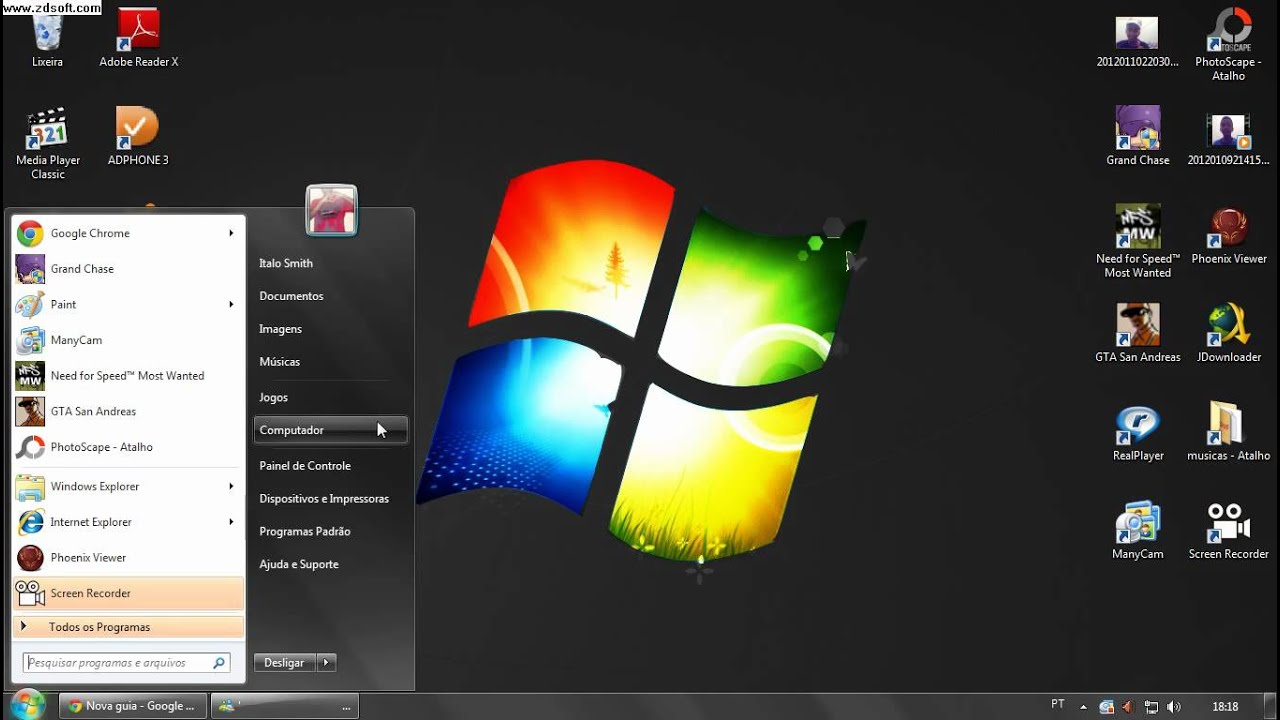Open 2012011022030 video file thumbnail

coord(1137,41)
